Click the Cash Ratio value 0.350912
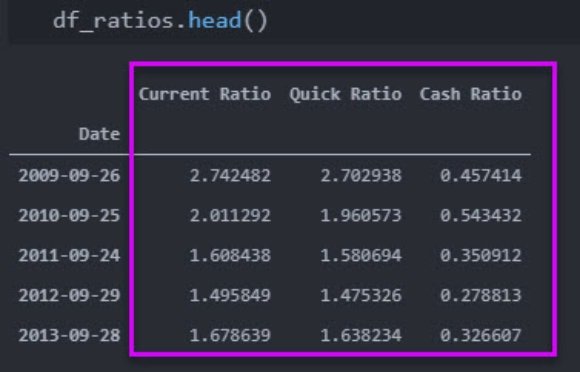580x372 pixels. [x=481, y=255]
